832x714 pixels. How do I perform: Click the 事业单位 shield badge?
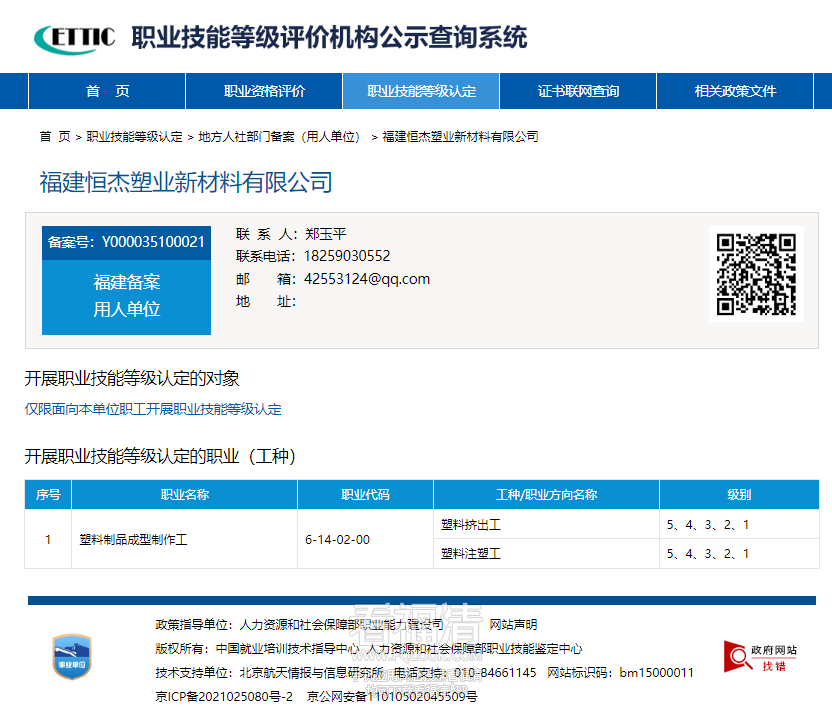(x=72, y=656)
